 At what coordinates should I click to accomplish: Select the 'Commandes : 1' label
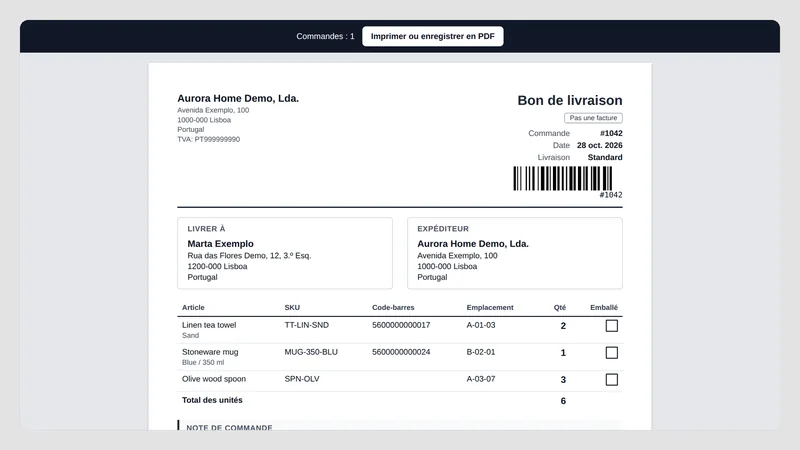(x=325, y=36)
